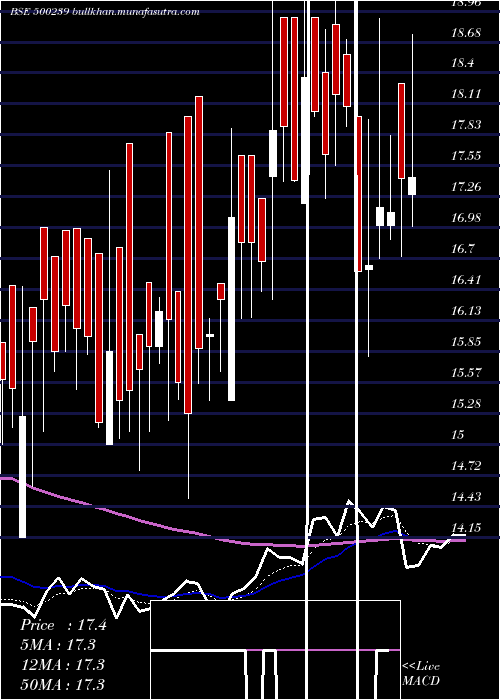Viewport: 500px width, 700px height.
Task: Click the 15.85 price axis label
Action: click(466, 342)
